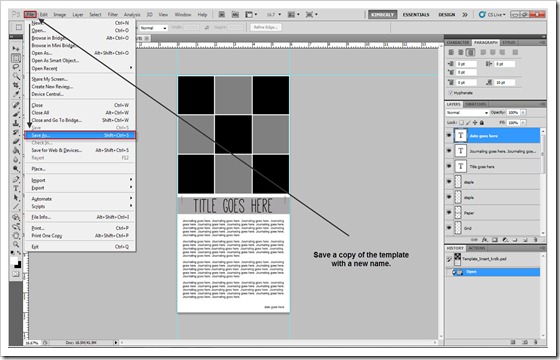Viewport: 560px width, 360px height.
Task: Select the Rectangular Marquee tool
Action: (x=16, y=58)
